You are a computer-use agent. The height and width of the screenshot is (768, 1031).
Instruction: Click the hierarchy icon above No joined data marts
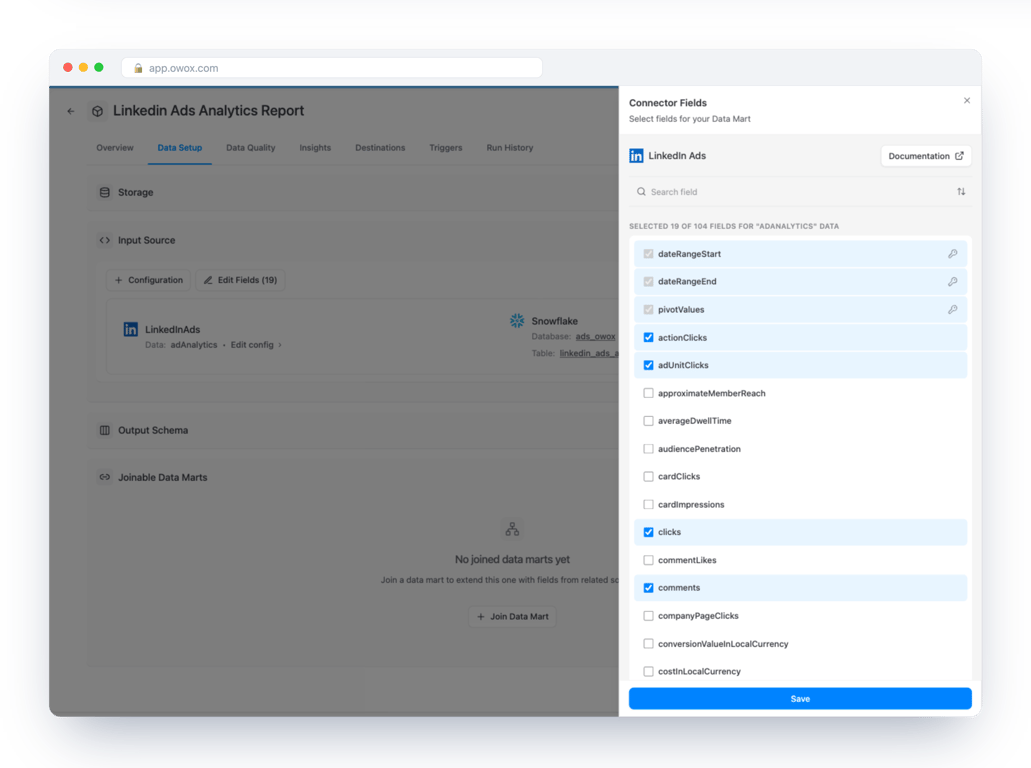tap(512, 529)
